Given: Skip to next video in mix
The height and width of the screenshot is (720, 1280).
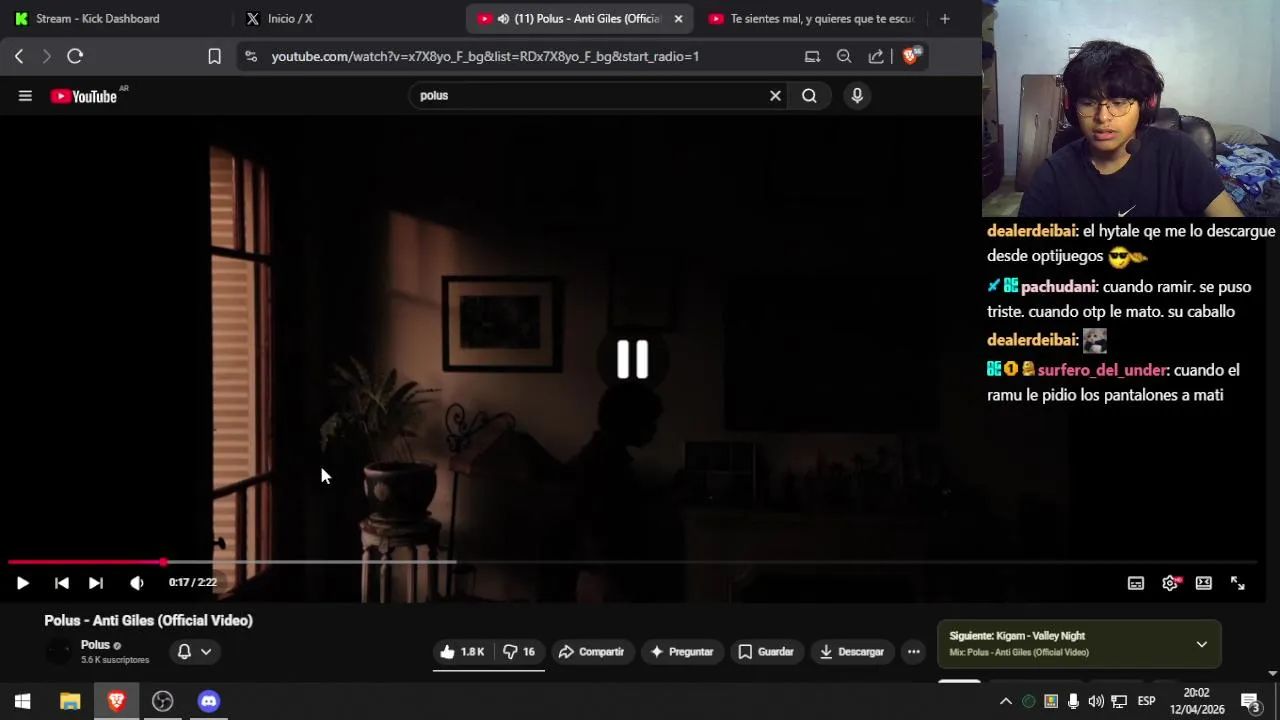Looking at the screenshot, I should pyautogui.click(x=96, y=583).
